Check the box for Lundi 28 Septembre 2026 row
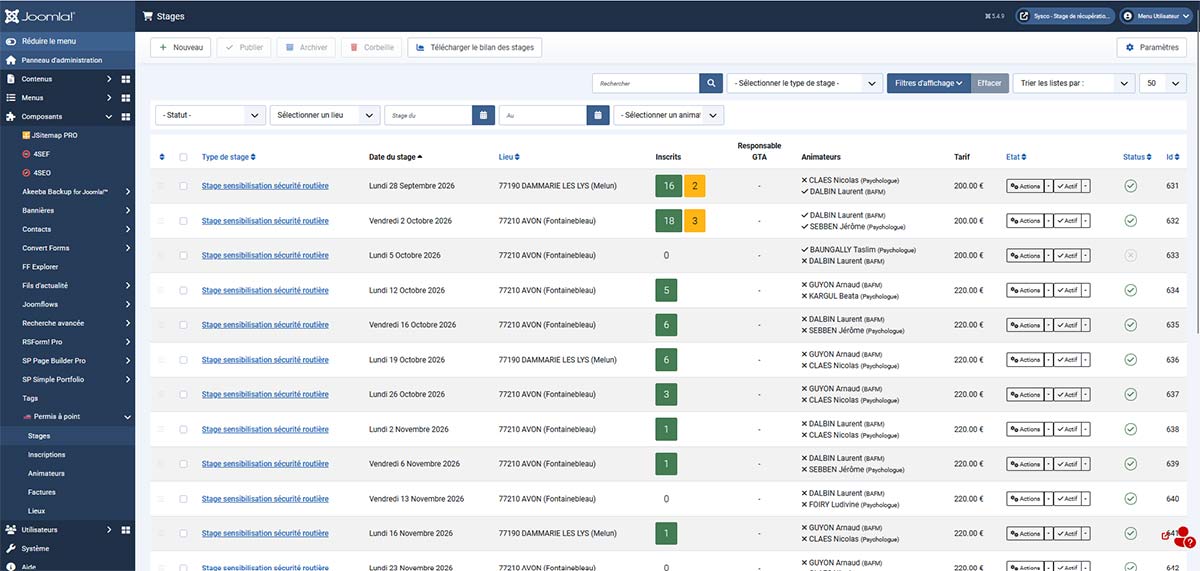This screenshot has height=571, width=1200. click(x=183, y=186)
